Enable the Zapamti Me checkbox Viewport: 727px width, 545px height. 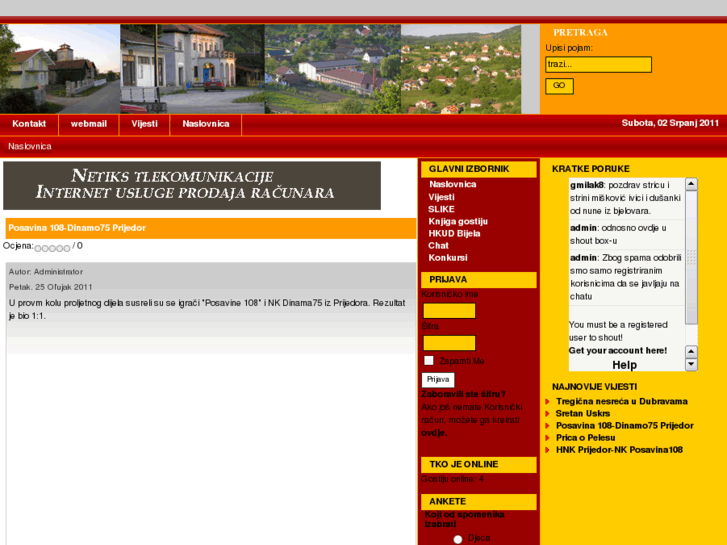429,360
